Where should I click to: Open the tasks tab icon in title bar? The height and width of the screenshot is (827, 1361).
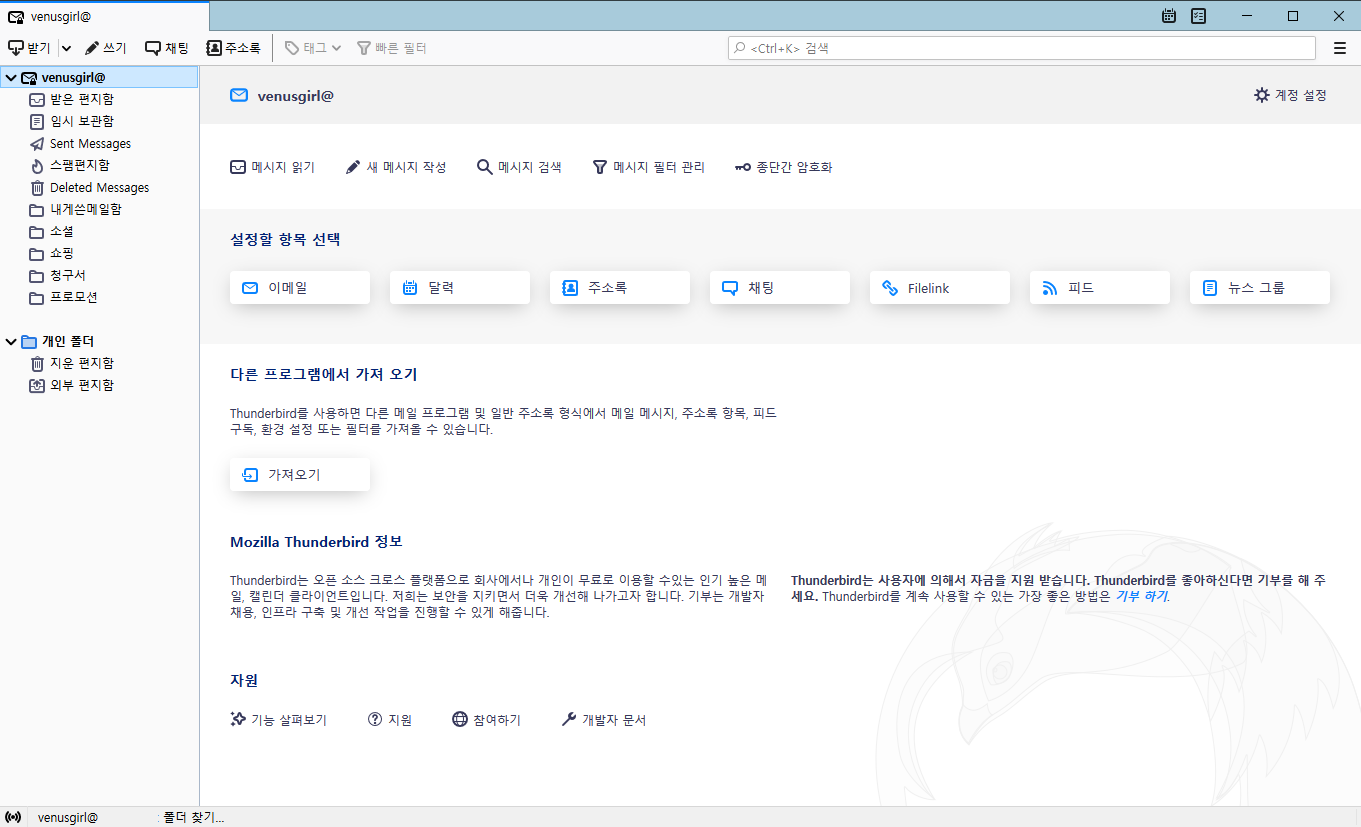[1199, 16]
